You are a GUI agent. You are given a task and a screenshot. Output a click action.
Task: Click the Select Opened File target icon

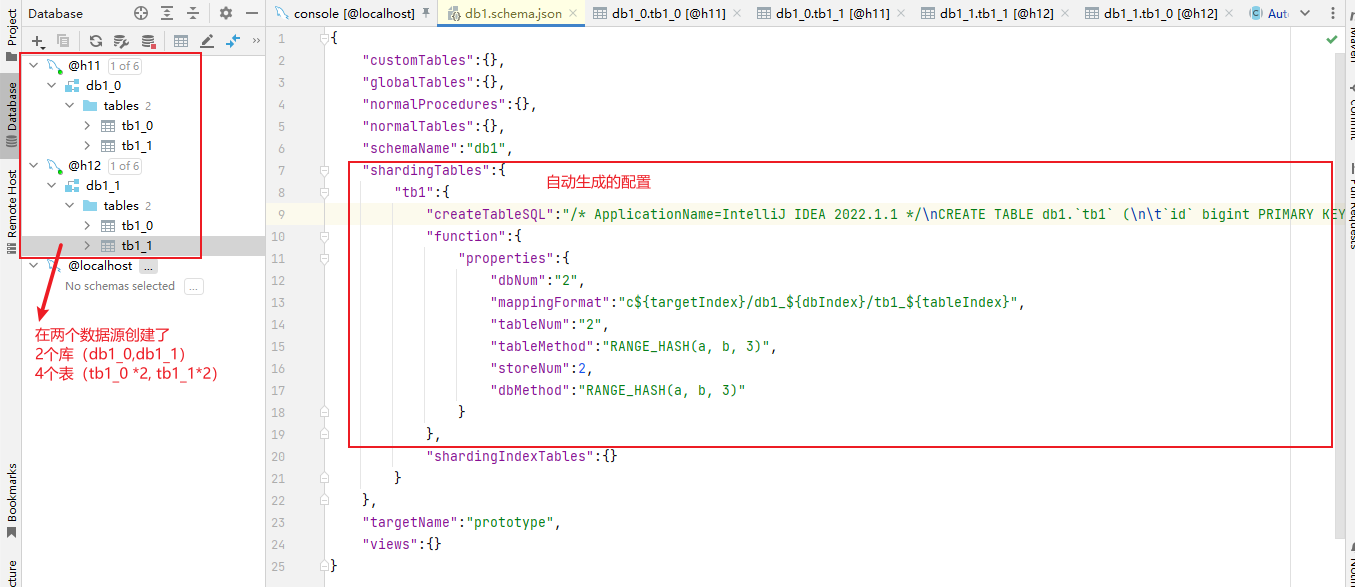click(141, 13)
